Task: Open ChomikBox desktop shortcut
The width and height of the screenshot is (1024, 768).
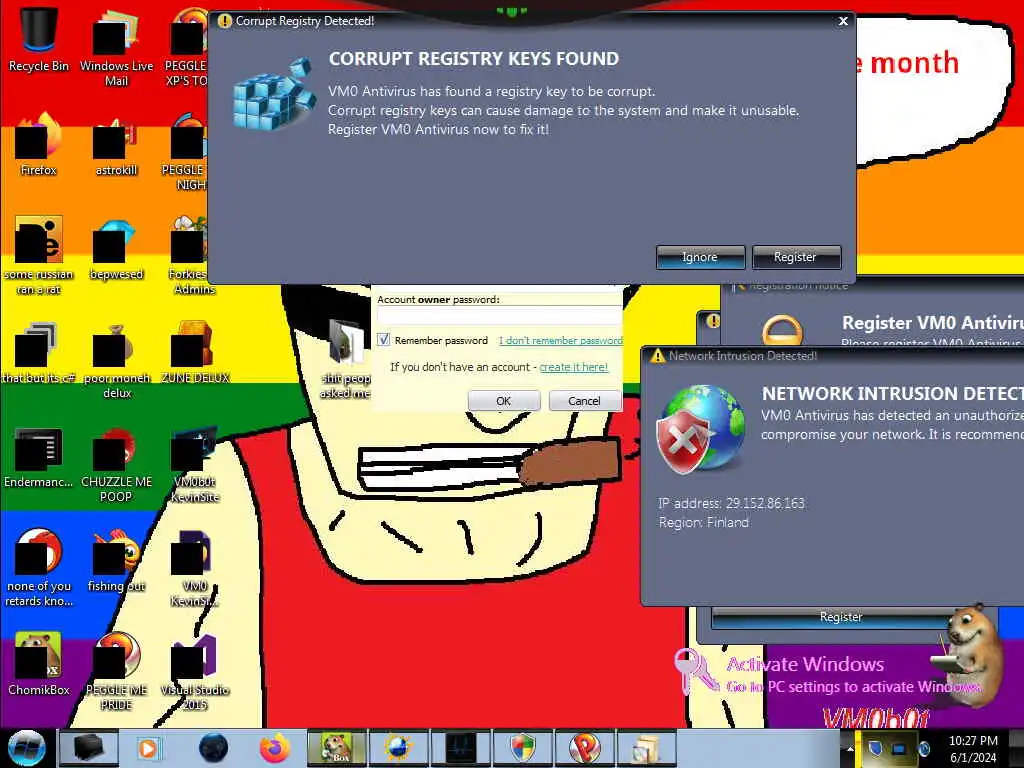Action: tap(39, 663)
